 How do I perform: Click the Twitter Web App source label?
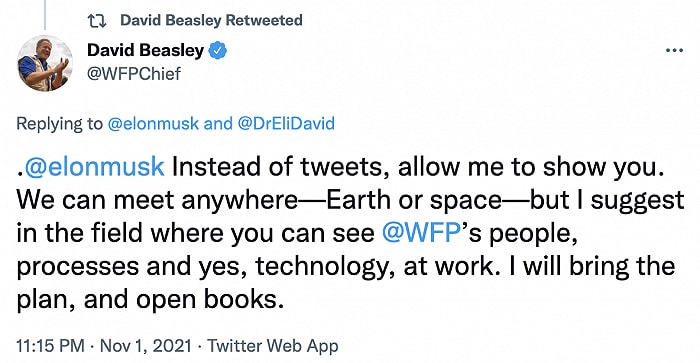(x=272, y=346)
